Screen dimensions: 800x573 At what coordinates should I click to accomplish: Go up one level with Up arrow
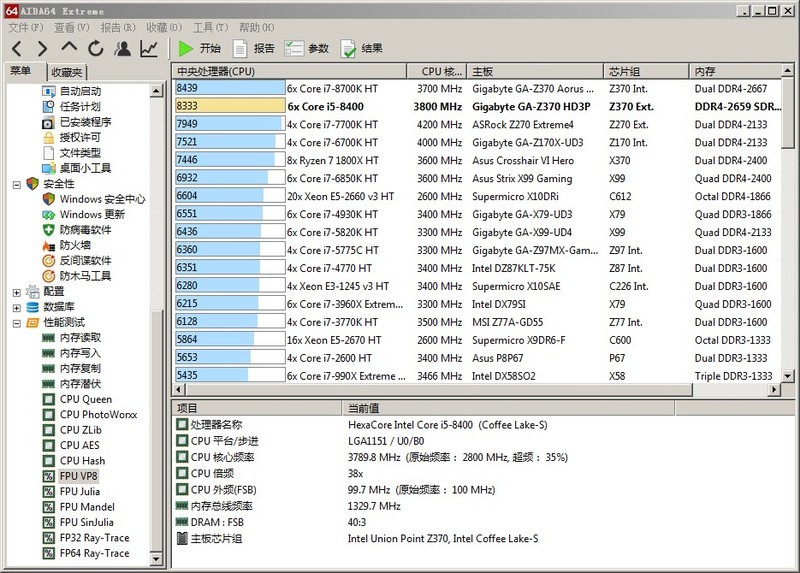click(x=69, y=47)
